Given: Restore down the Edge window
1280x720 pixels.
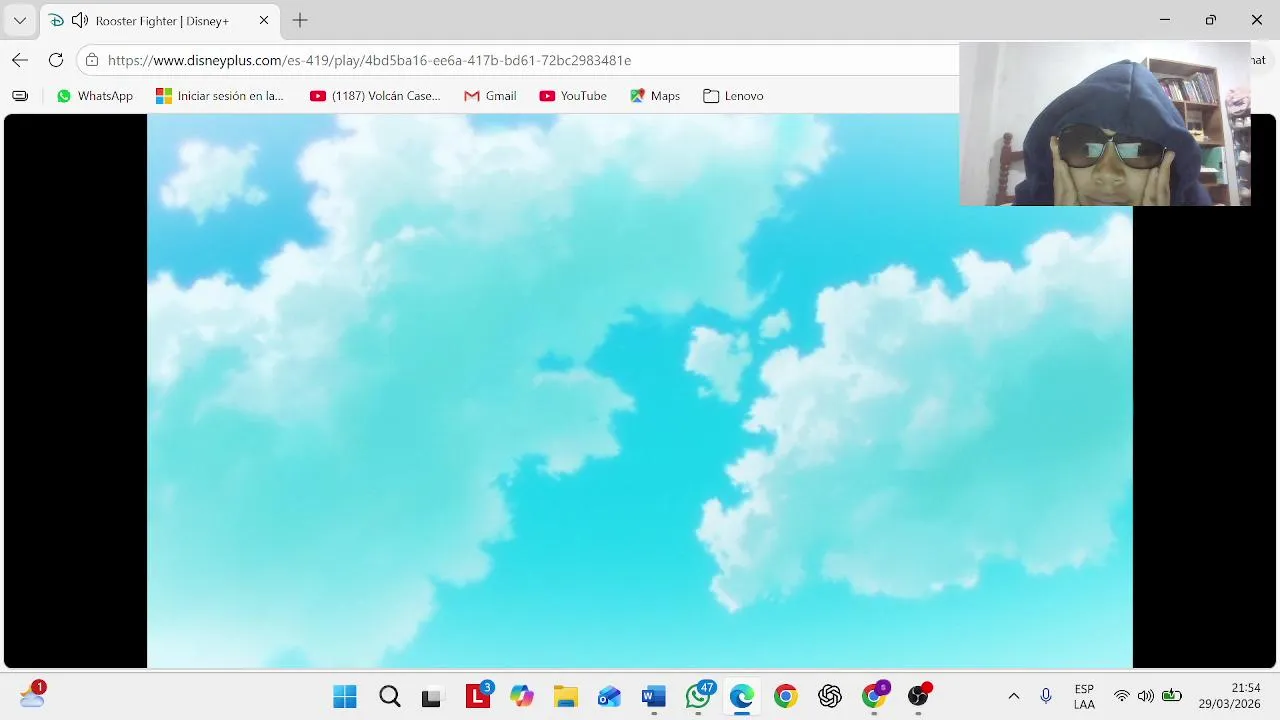Looking at the screenshot, I should [1211, 20].
